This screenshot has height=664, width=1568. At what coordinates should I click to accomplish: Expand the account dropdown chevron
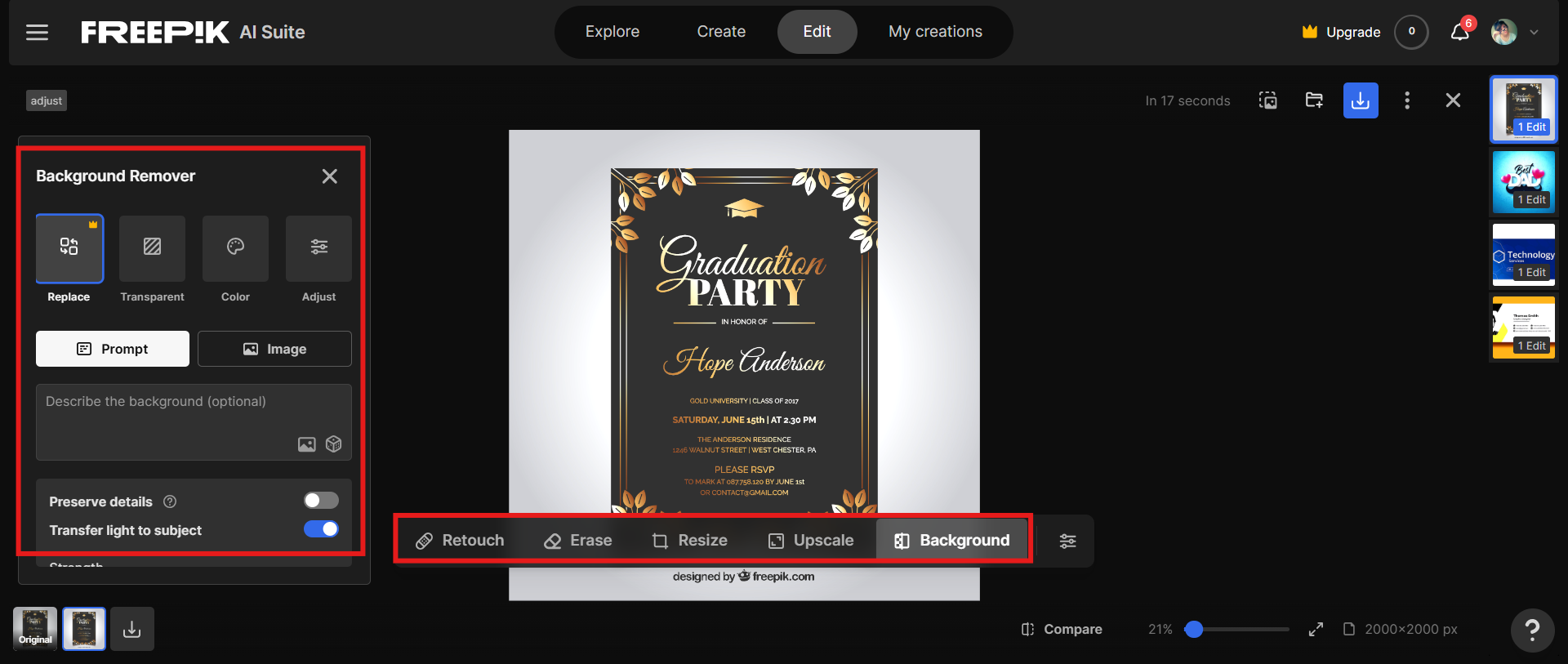pyautogui.click(x=1535, y=33)
